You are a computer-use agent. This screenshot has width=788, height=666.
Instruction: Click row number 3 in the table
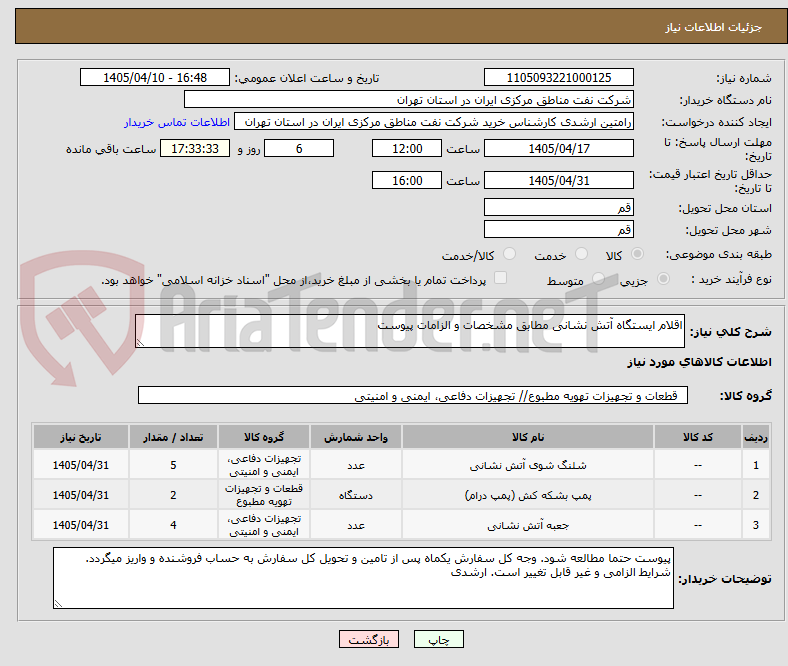756,525
